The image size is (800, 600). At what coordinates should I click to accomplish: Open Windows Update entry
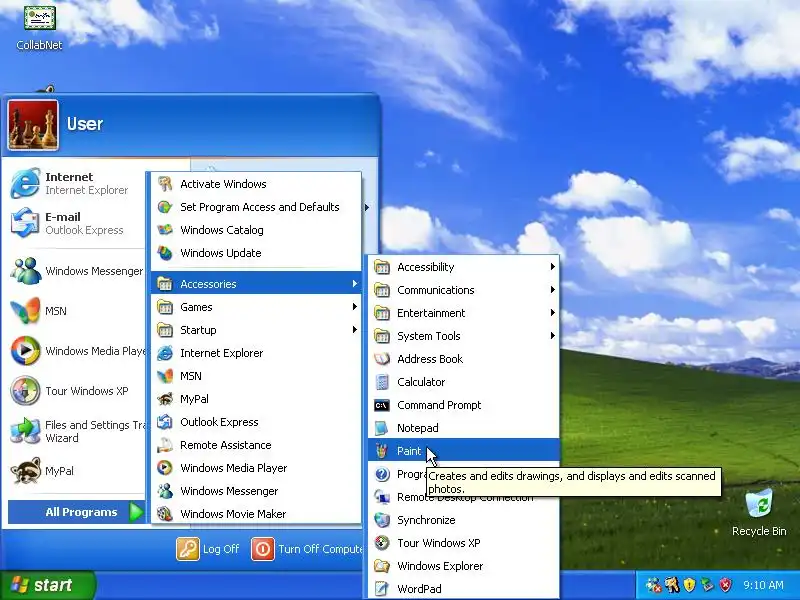pos(256,253)
